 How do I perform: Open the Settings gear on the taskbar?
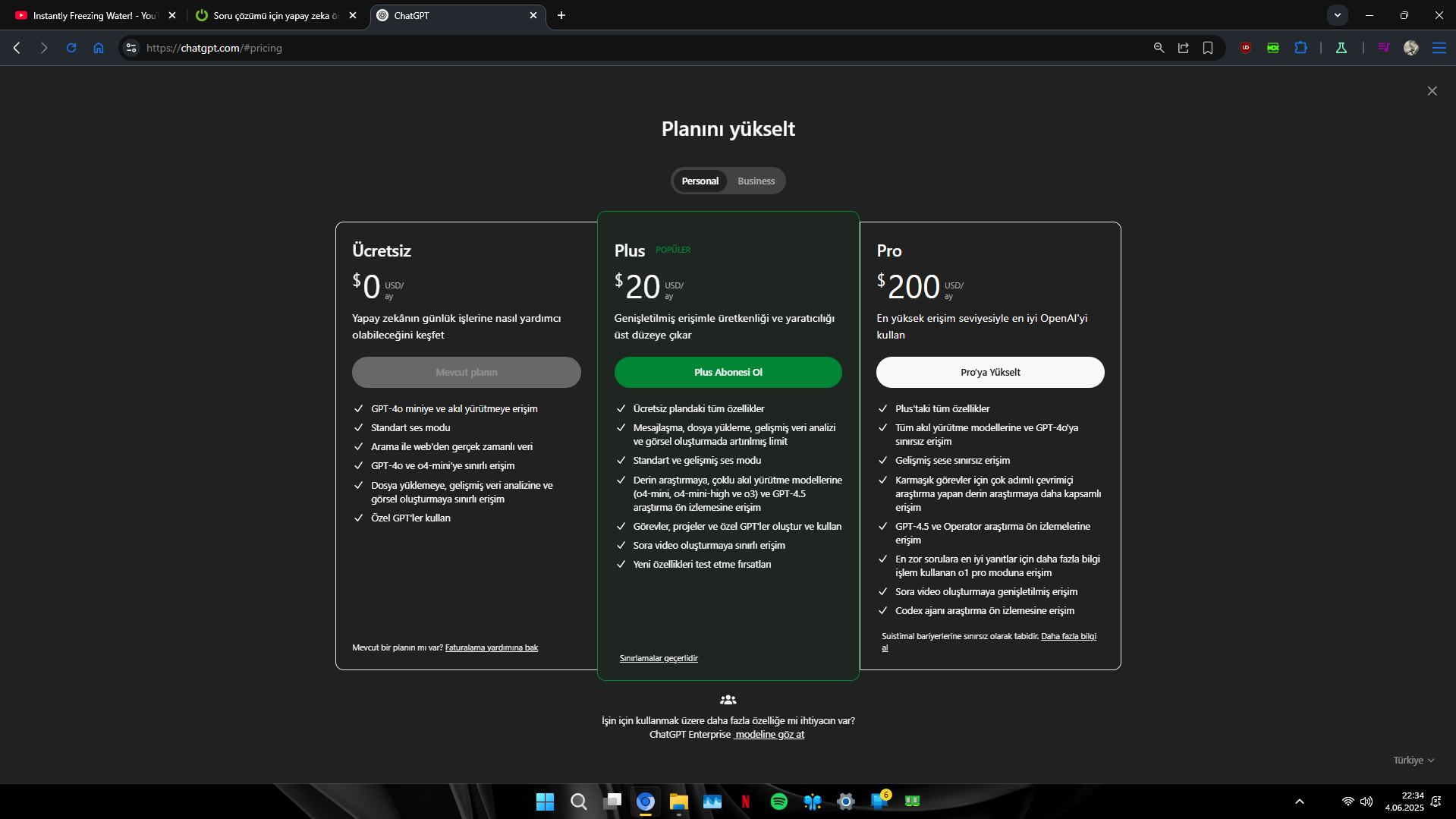(x=846, y=802)
